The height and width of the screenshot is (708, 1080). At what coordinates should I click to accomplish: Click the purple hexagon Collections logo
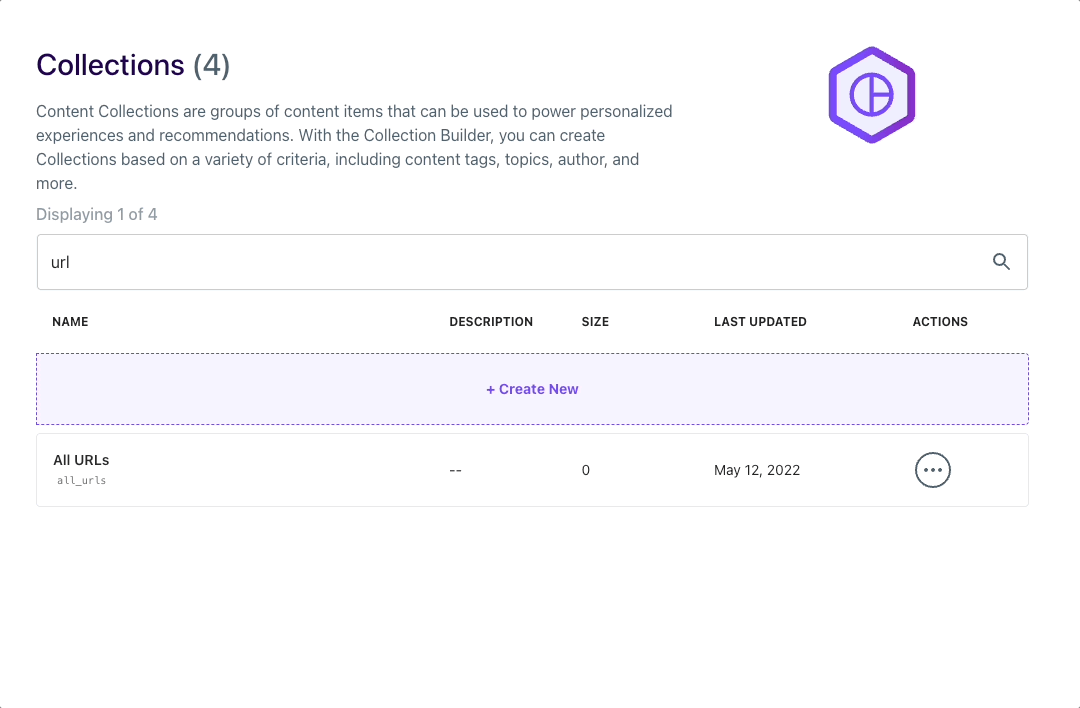click(x=871, y=95)
